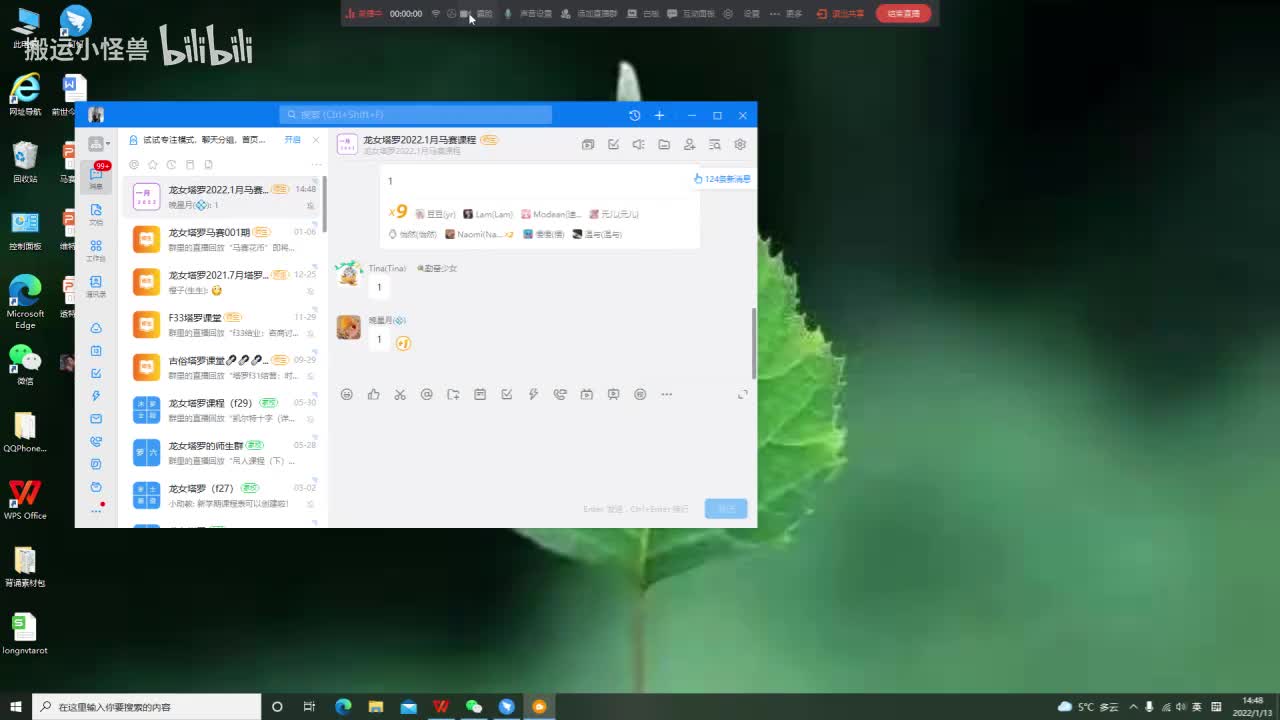Open 互动面板 in live toolbar
1280x720 pixels.
click(x=691, y=13)
